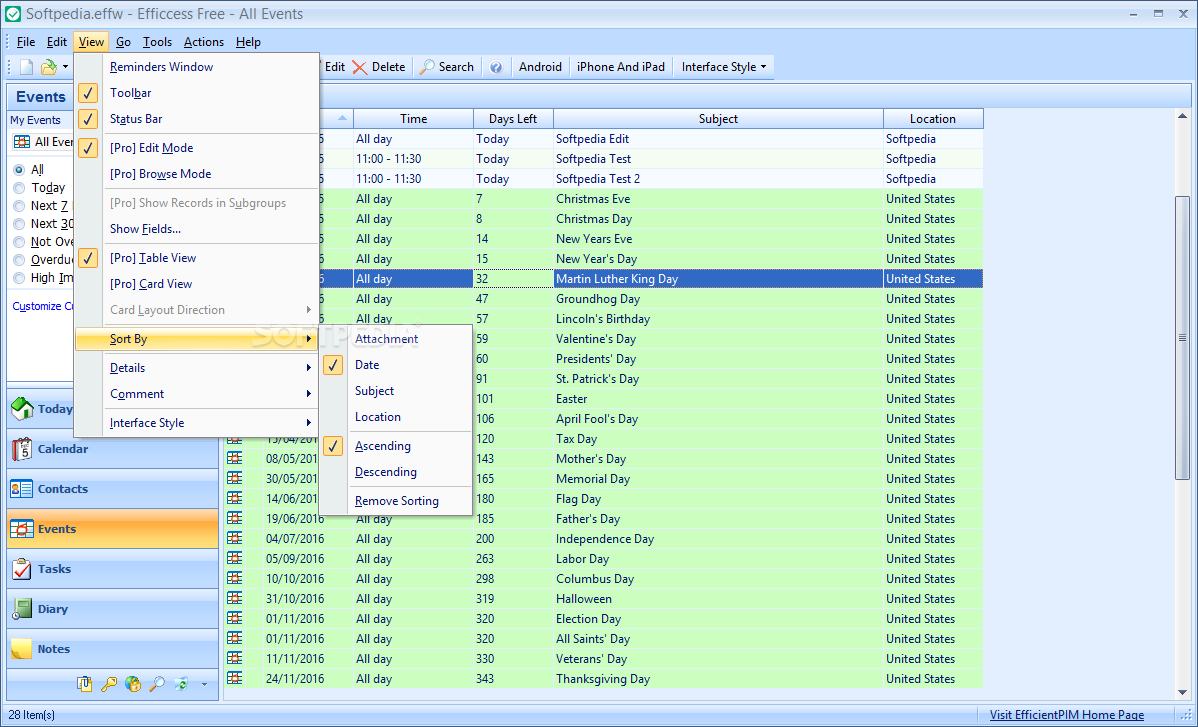This screenshot has width=1198, height=727.
Task: Click the Subject column header
Action: point(718,119)
